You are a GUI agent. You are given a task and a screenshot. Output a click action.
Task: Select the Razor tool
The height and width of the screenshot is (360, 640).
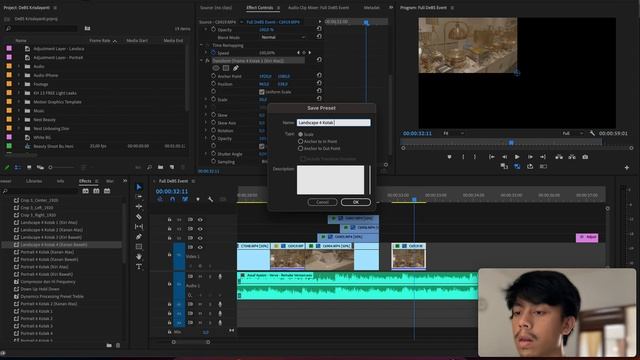139,217
